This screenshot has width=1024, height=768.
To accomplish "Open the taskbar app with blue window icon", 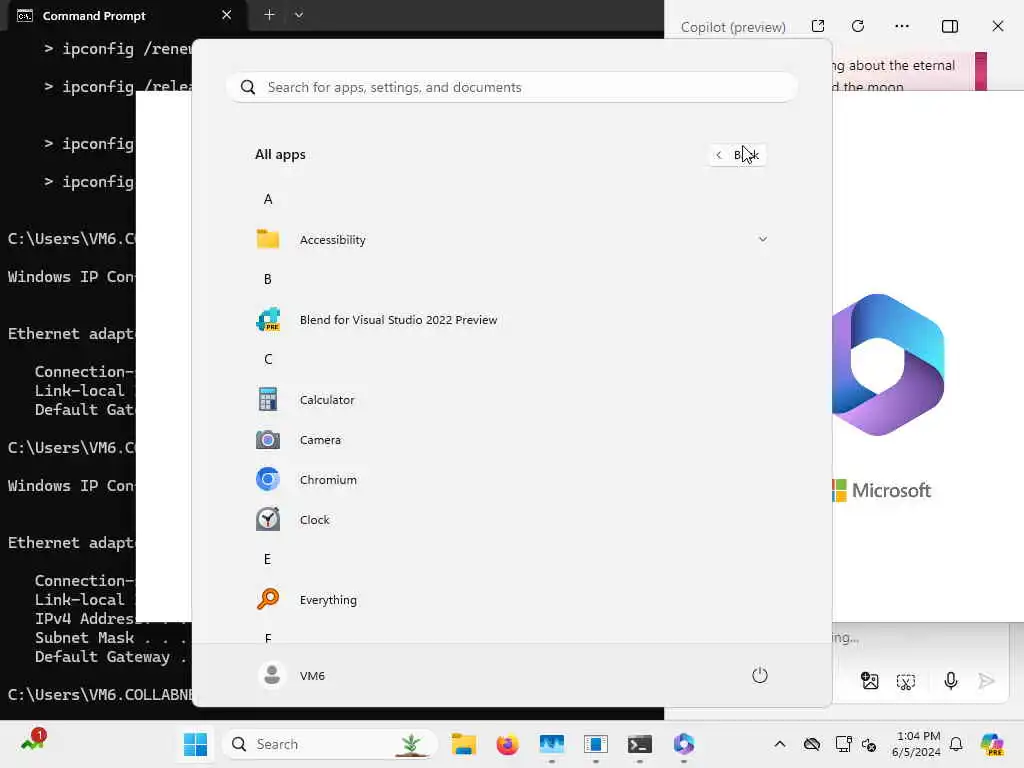I will [596, 744].
